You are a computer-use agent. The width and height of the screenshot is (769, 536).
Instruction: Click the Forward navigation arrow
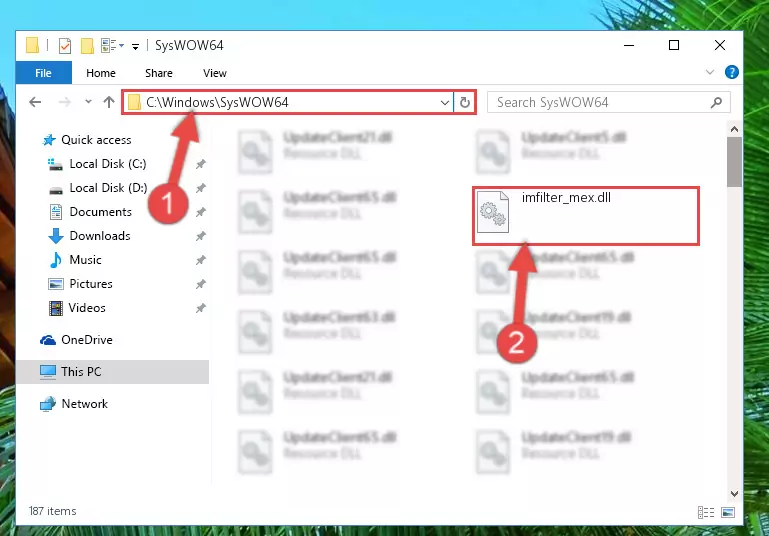click(x=64, y=102)
